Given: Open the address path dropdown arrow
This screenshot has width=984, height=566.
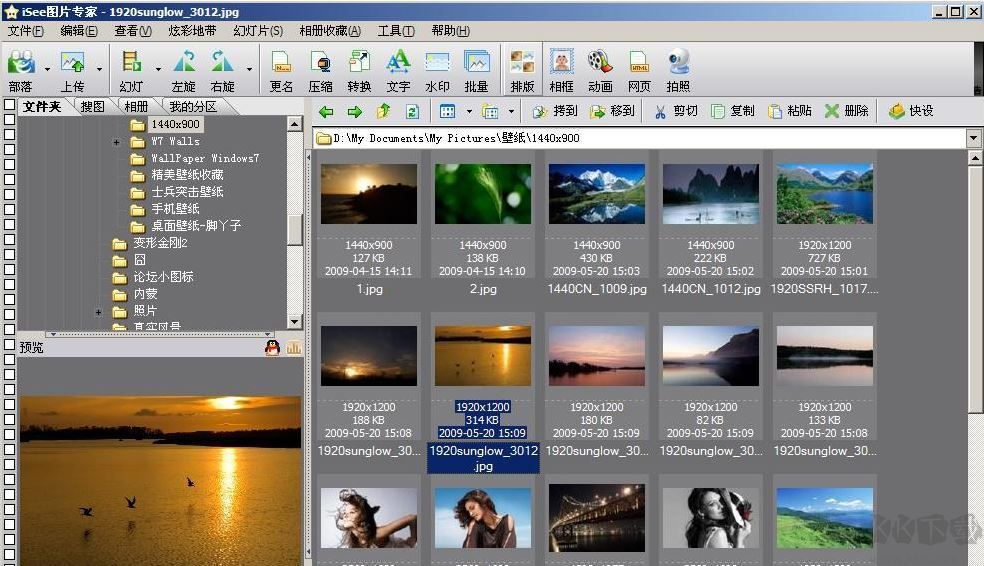Looking at the screenshot, I should click(974, 138).
